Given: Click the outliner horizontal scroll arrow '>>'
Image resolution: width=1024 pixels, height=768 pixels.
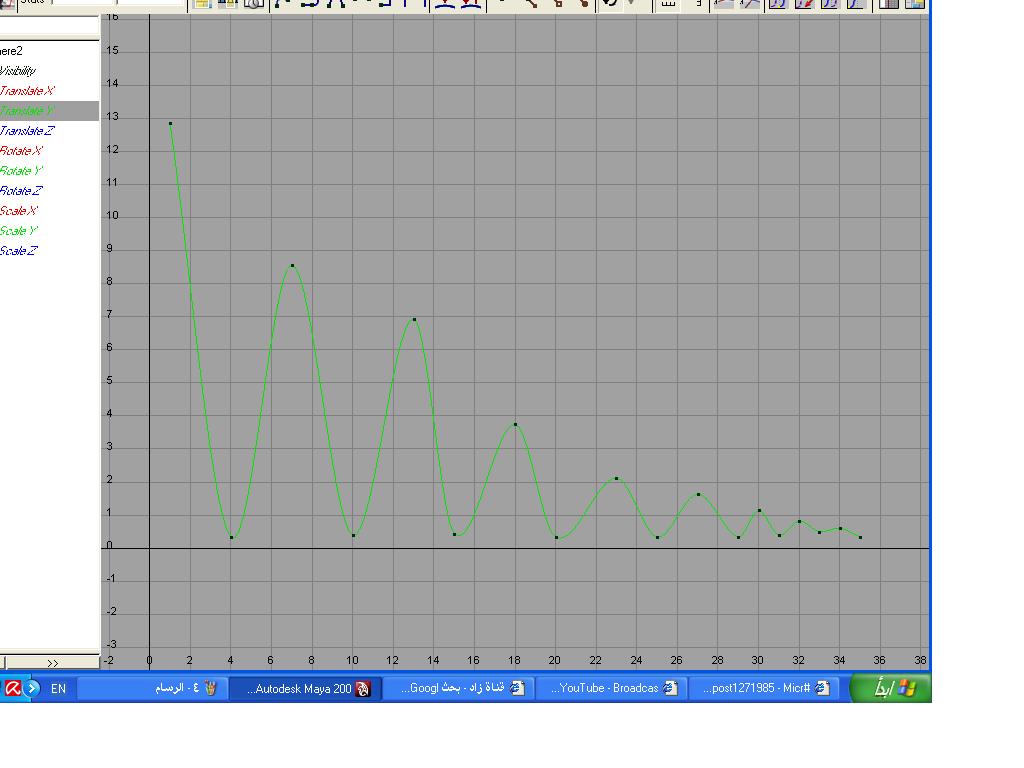Looking at the screenshot, I should tap(52, 663).
